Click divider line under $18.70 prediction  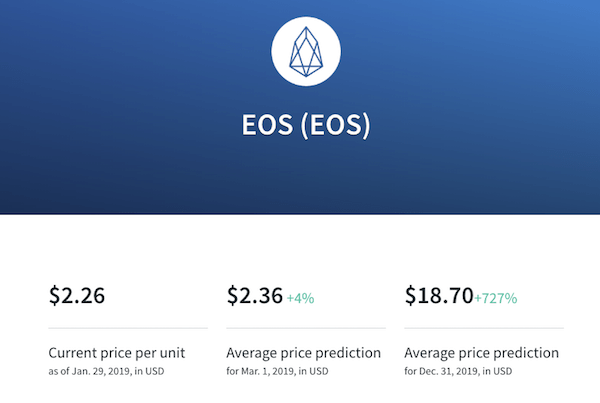pos(484,328)
